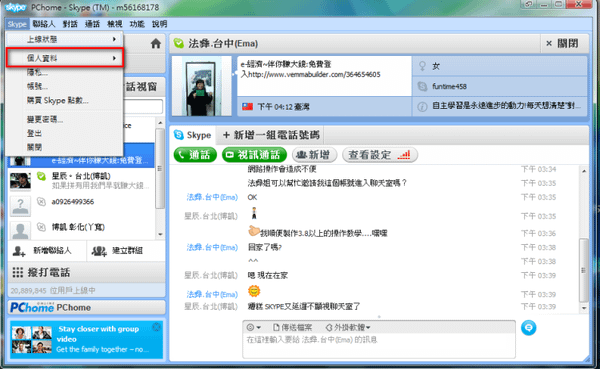The width and height of the screenshot is (600, 369).
Task: Dismiss the group video advertisement
Action: click(157, 327)
